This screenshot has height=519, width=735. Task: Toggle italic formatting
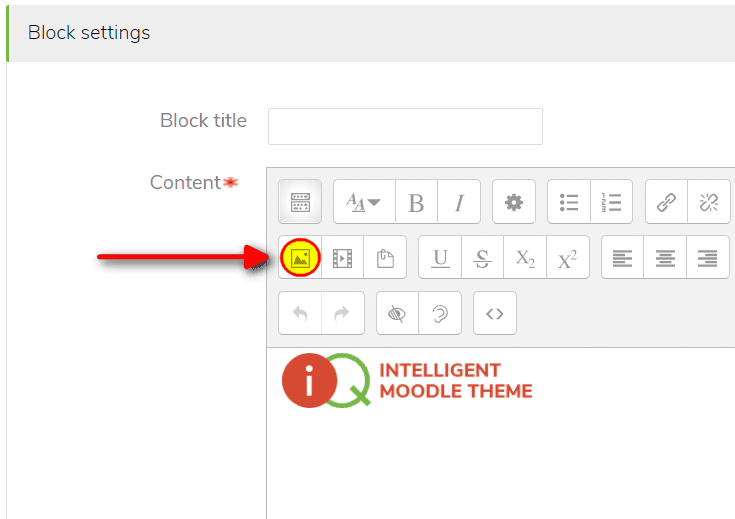pos(459,202)
